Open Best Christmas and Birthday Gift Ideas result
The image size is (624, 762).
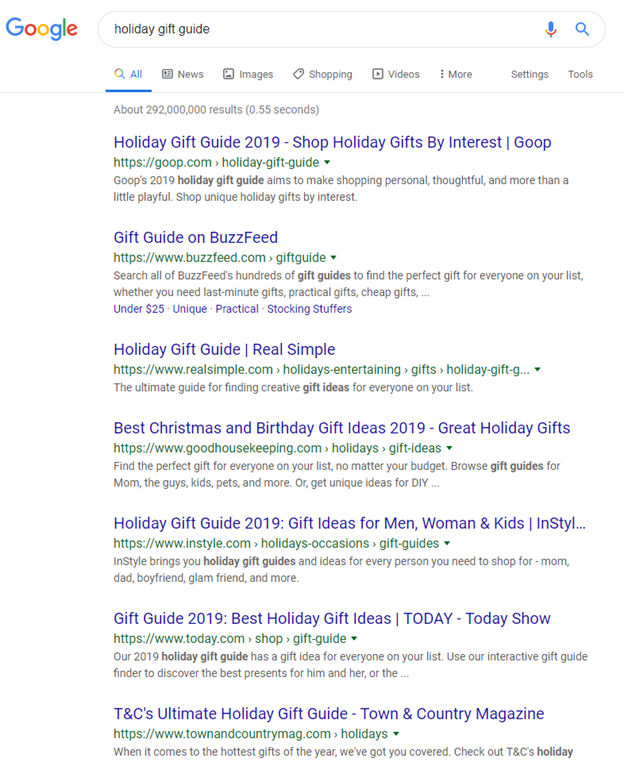pos(342,428)
